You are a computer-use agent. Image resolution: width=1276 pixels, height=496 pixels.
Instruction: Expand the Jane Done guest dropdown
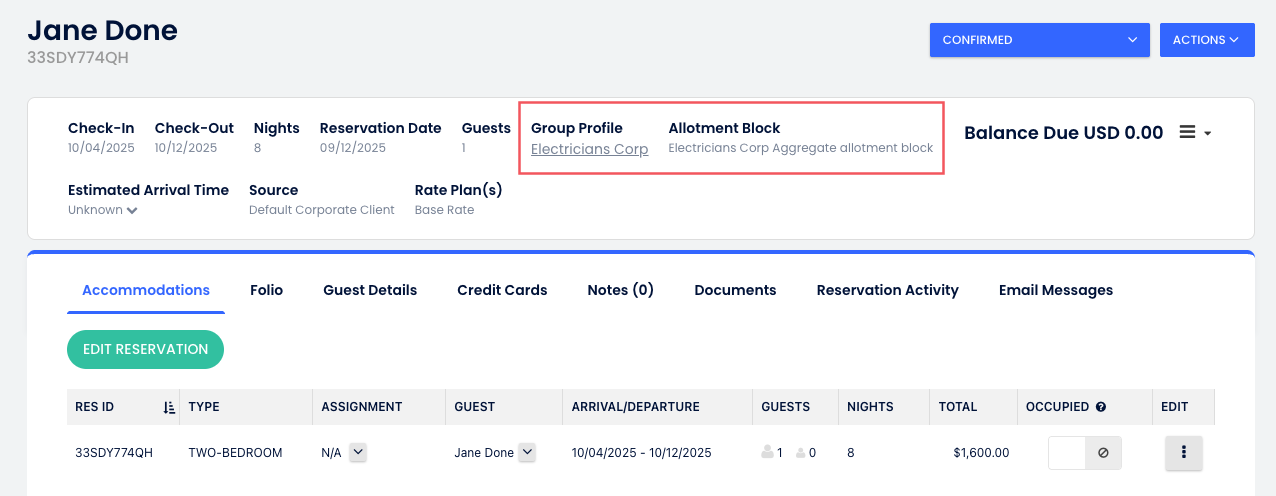tap(528, 453)
